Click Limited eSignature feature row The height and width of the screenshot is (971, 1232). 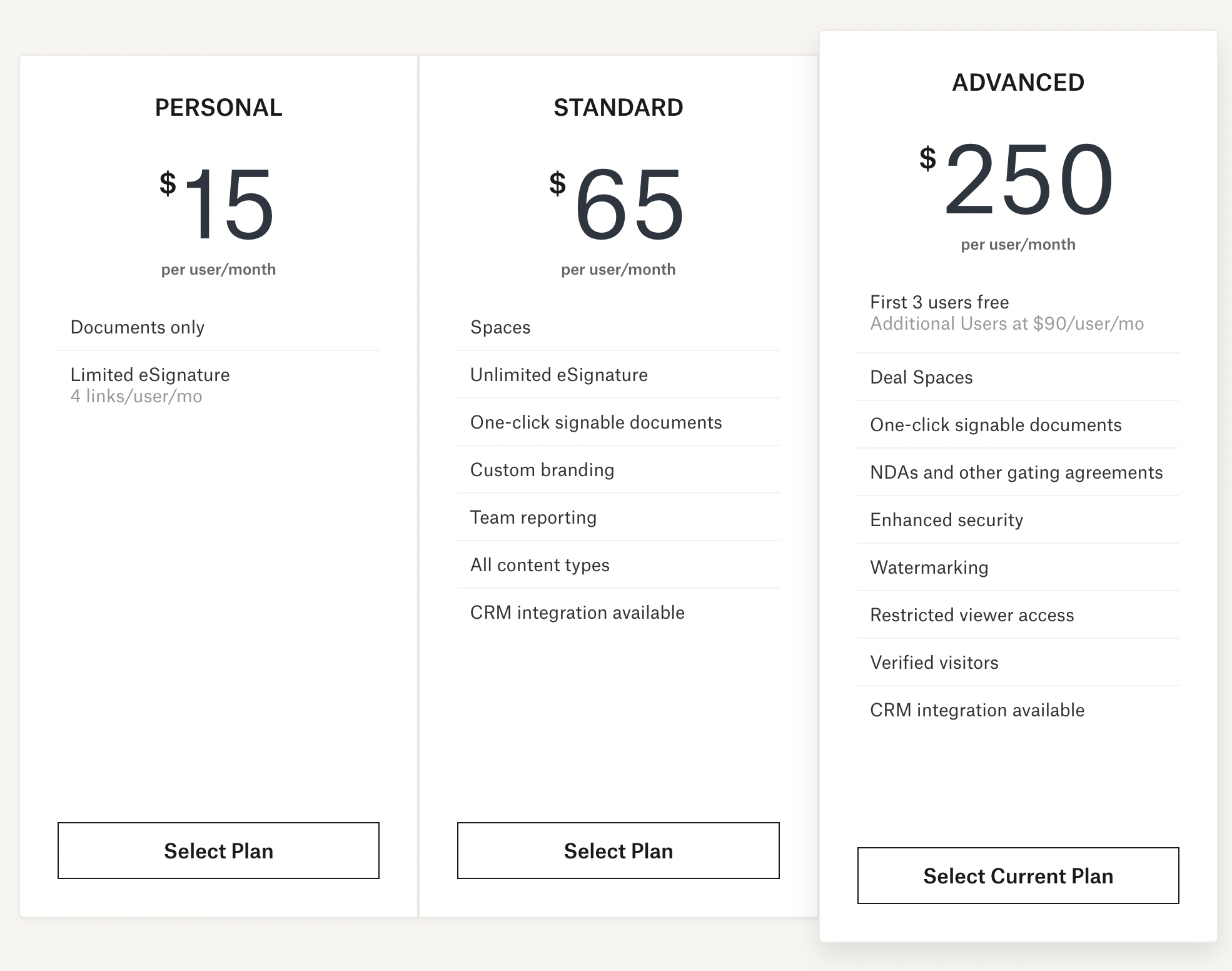coord(218,385)
